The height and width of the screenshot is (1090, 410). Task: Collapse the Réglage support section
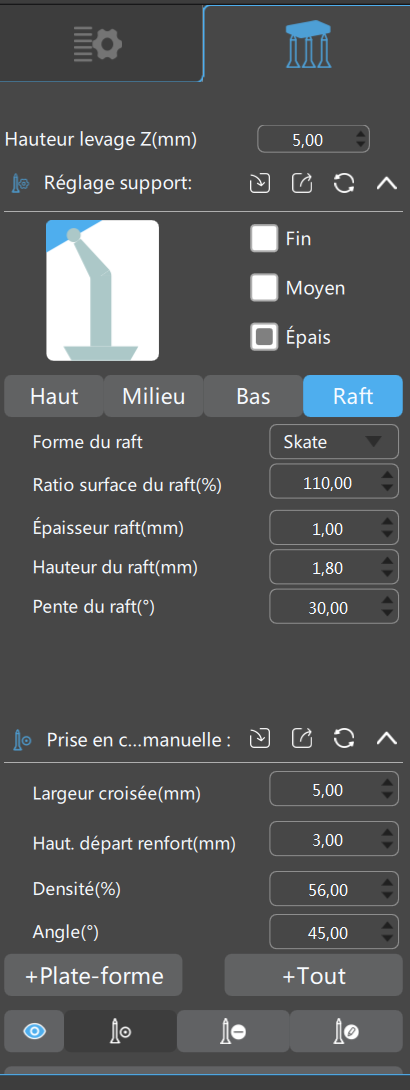(x=386, y=184)
